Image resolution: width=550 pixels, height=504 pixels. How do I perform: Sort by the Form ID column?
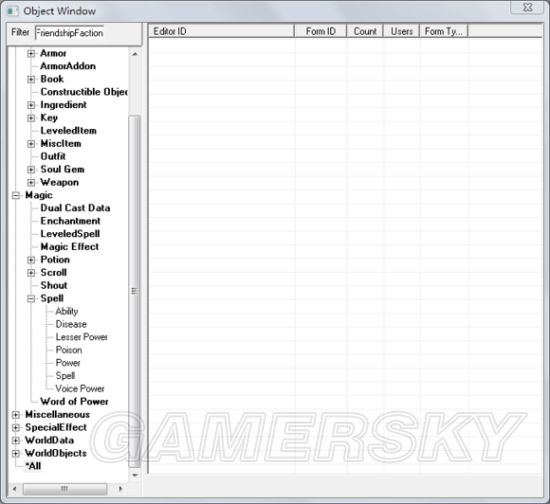[321, 31]
